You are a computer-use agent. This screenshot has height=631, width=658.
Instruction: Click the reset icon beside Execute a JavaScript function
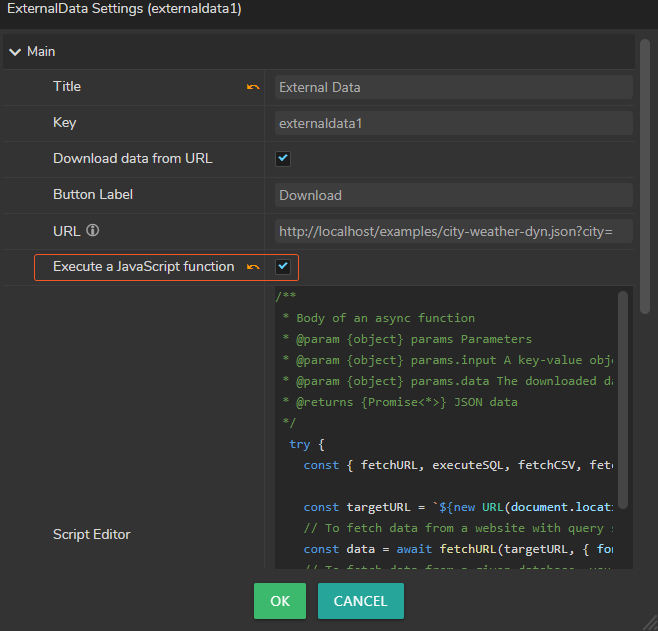click(253, 267)
